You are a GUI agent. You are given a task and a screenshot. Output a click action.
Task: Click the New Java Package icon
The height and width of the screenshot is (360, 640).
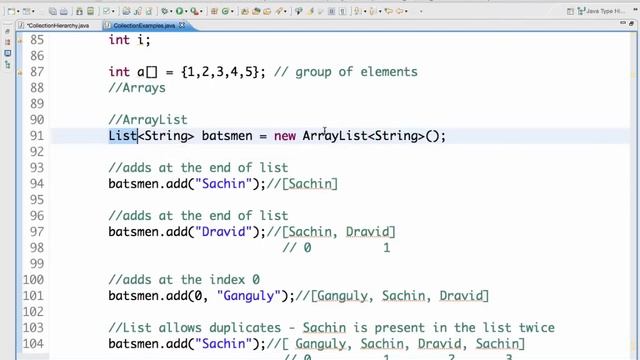[214, 11]
